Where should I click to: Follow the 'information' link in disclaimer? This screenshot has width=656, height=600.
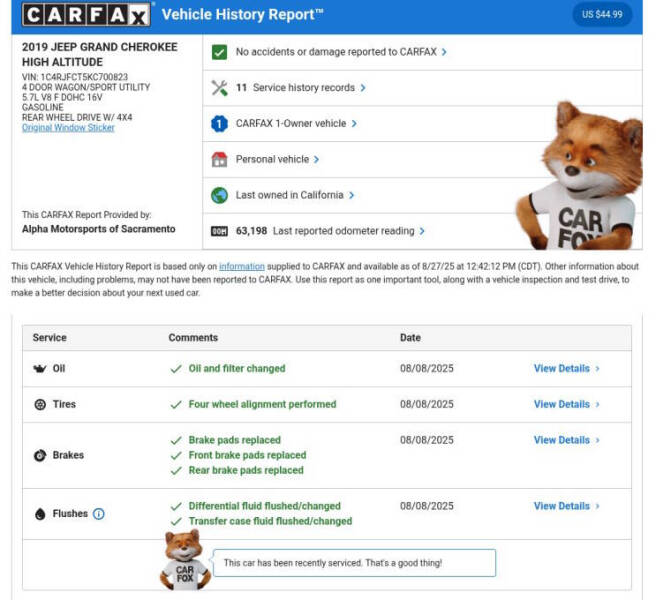tap(242, 266)
